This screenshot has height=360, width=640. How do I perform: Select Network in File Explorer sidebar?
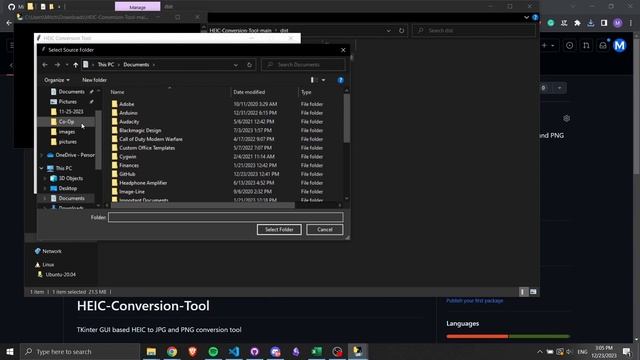pos(48,251)
